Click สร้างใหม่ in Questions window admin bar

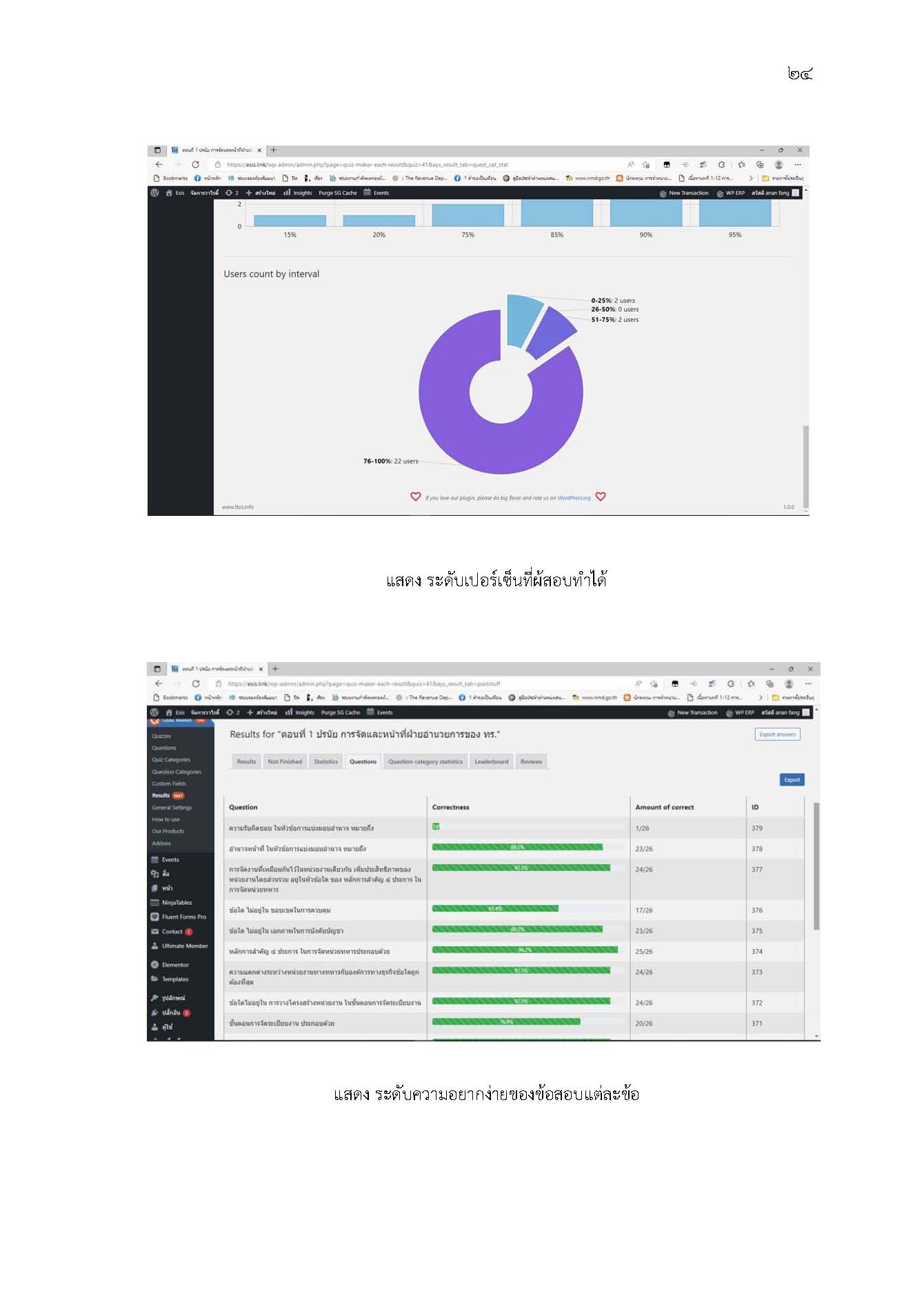pos(262,712)
